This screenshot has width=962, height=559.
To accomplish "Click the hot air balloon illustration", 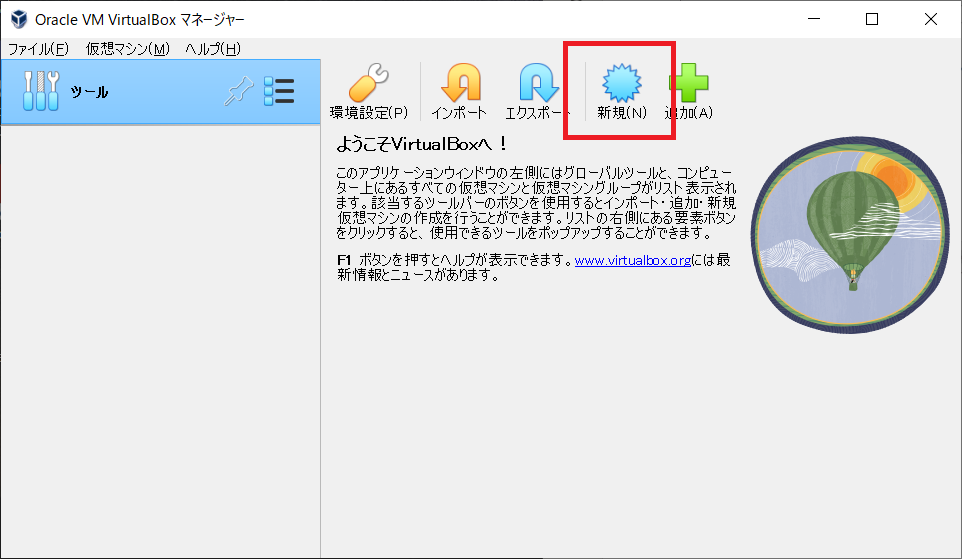I will [848, 231].
